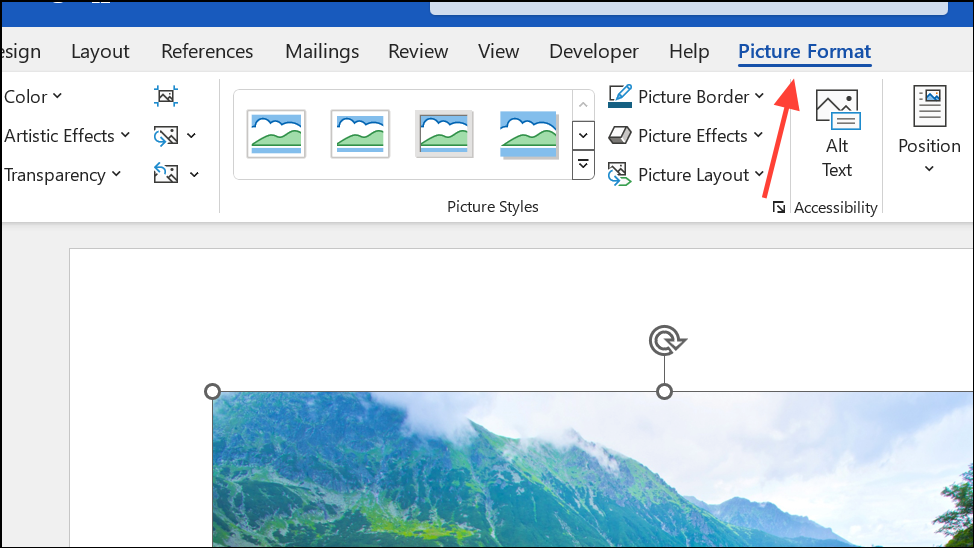This screenshot has width=974, height=548.
Task: Open the Picture Styles dialog launcher
Action: pos(778,207)
